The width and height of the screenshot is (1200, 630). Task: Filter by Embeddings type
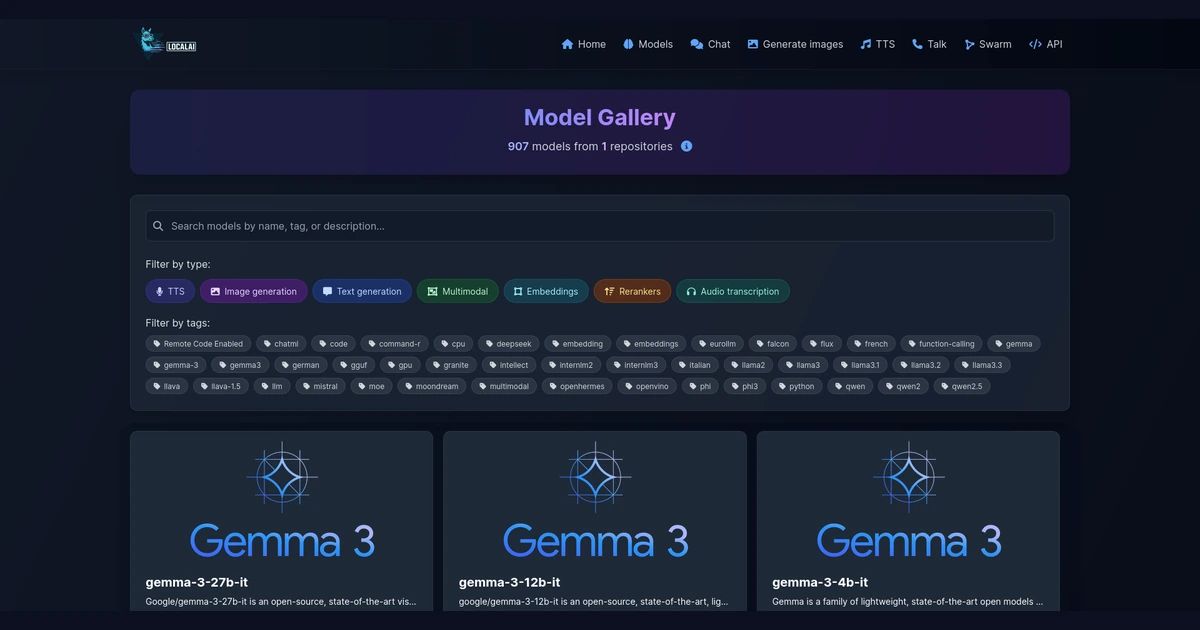click(546, 291)
